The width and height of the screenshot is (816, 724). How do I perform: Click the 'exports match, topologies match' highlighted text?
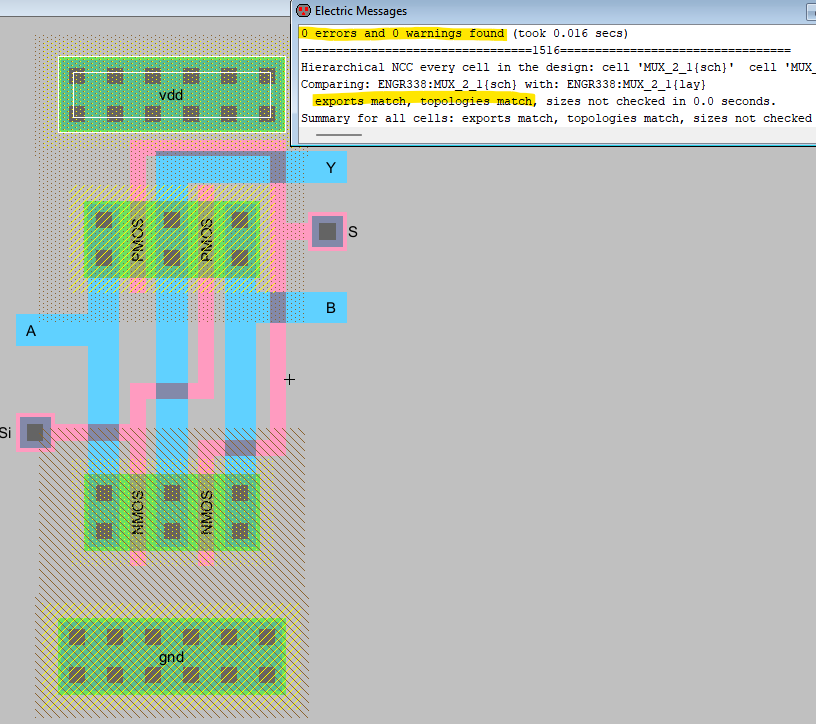coord(424,101)
